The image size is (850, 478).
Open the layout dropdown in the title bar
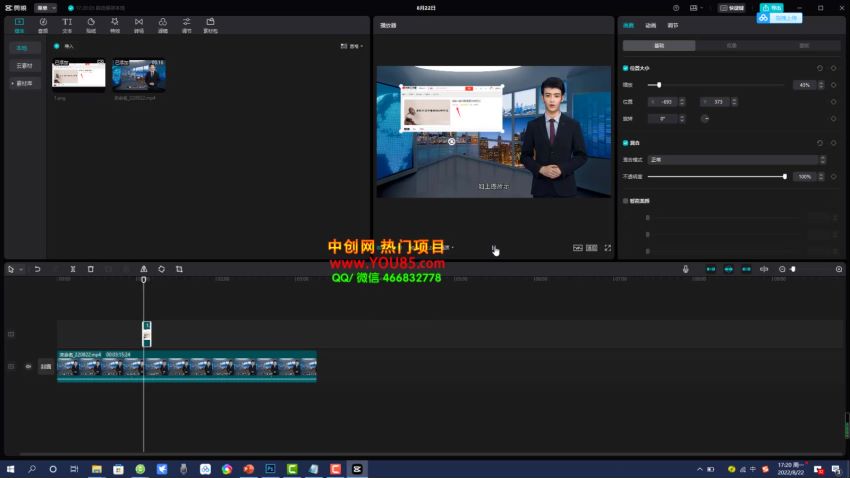point(696,8)
